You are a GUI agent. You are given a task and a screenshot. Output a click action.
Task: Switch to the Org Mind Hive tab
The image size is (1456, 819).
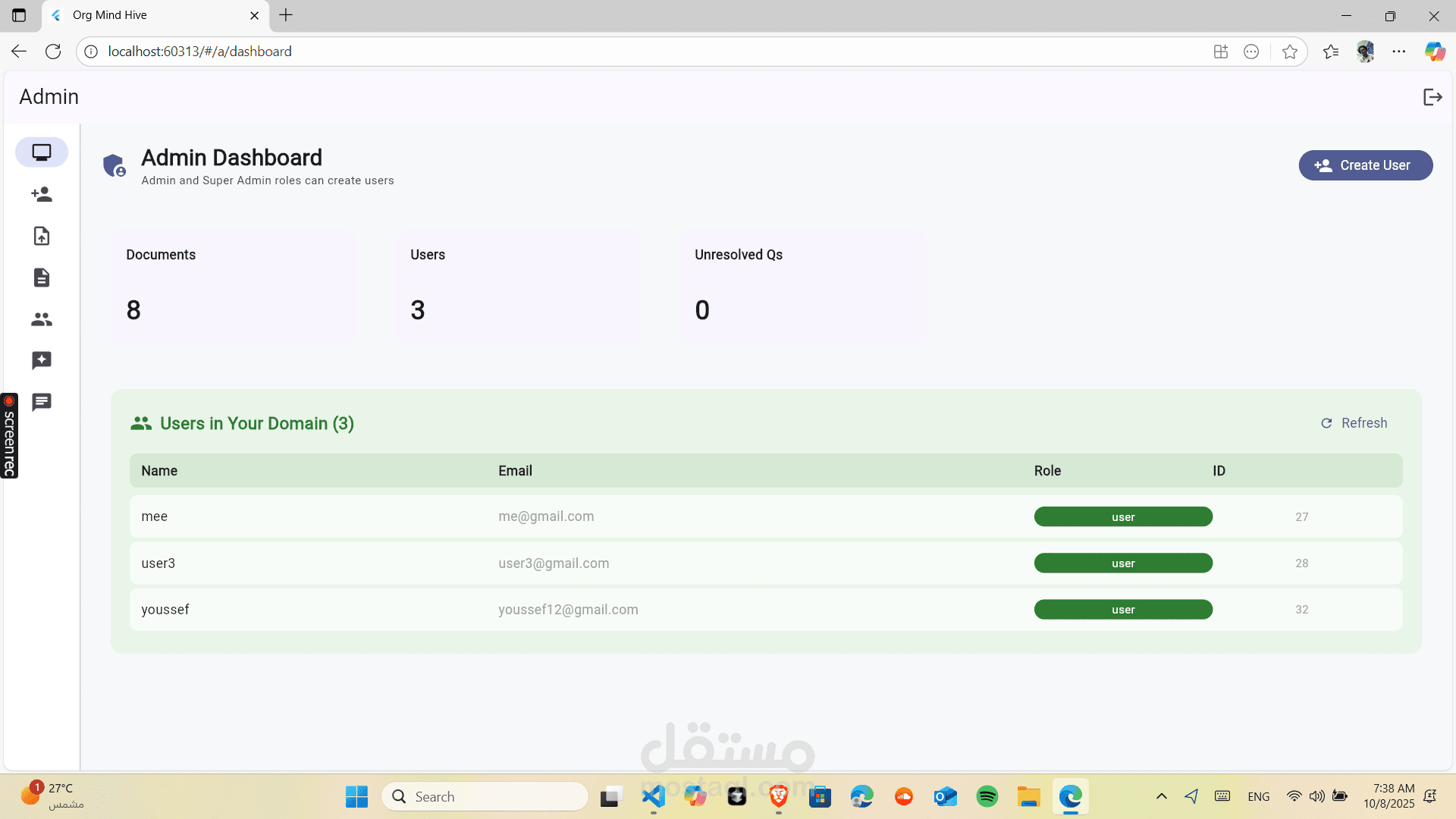(x=152, y=15)
